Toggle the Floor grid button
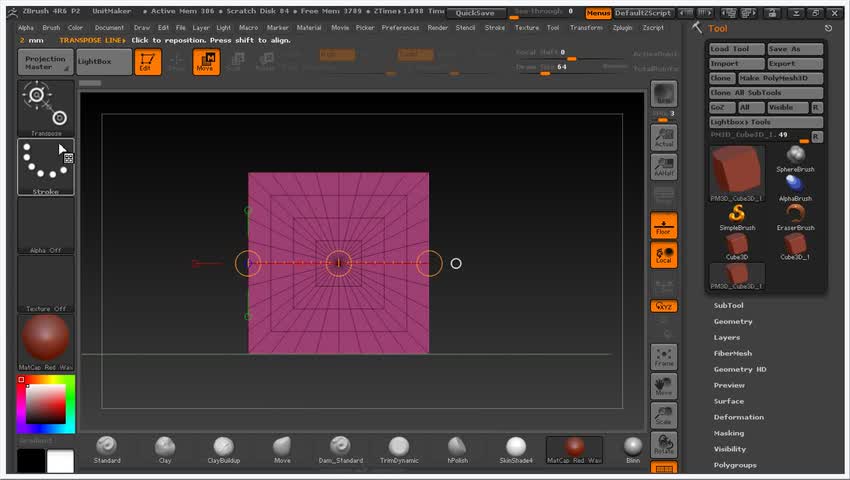850x480 pixels. [663, 226]
